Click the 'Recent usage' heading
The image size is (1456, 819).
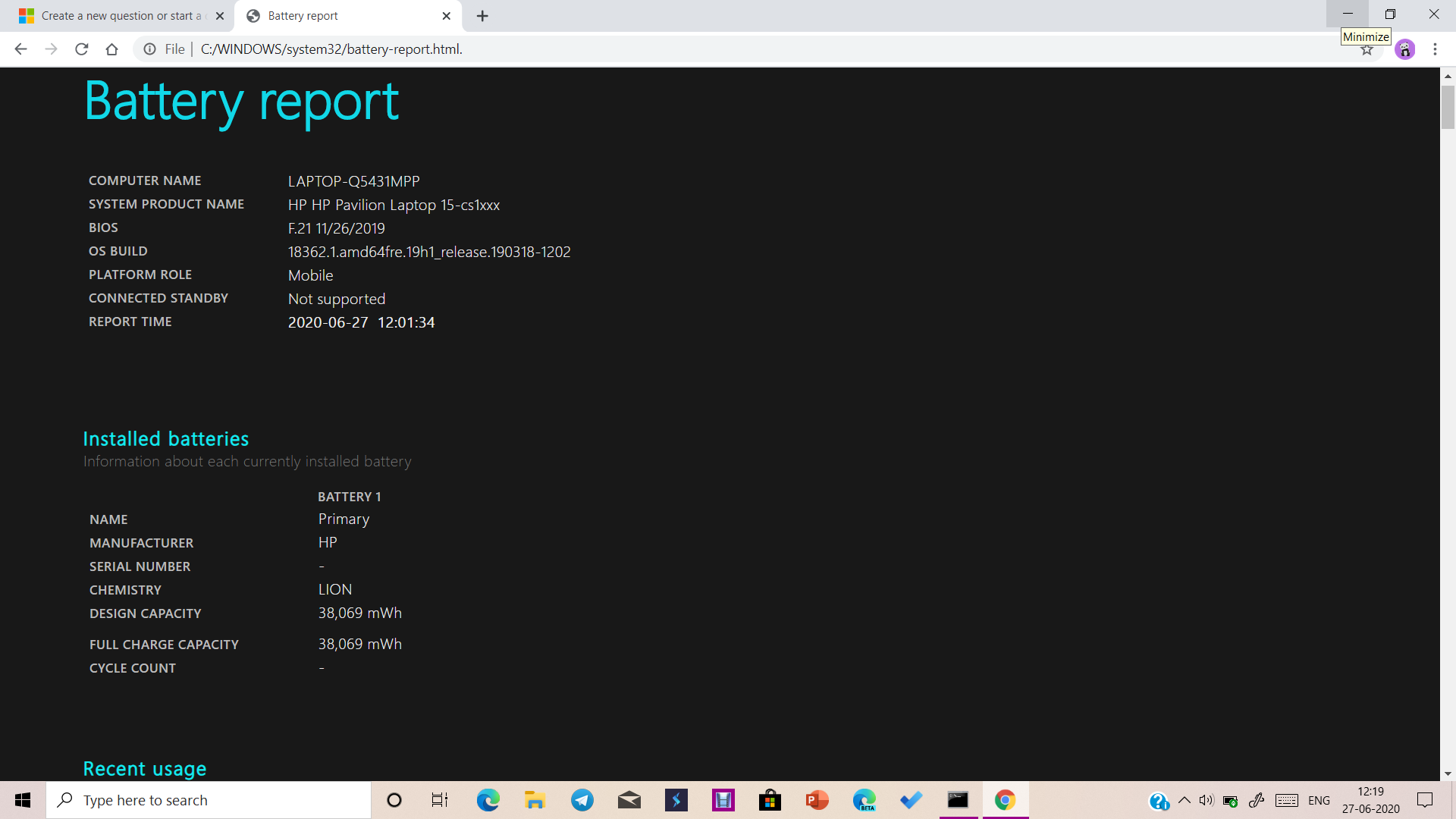[x=144, y=768]
